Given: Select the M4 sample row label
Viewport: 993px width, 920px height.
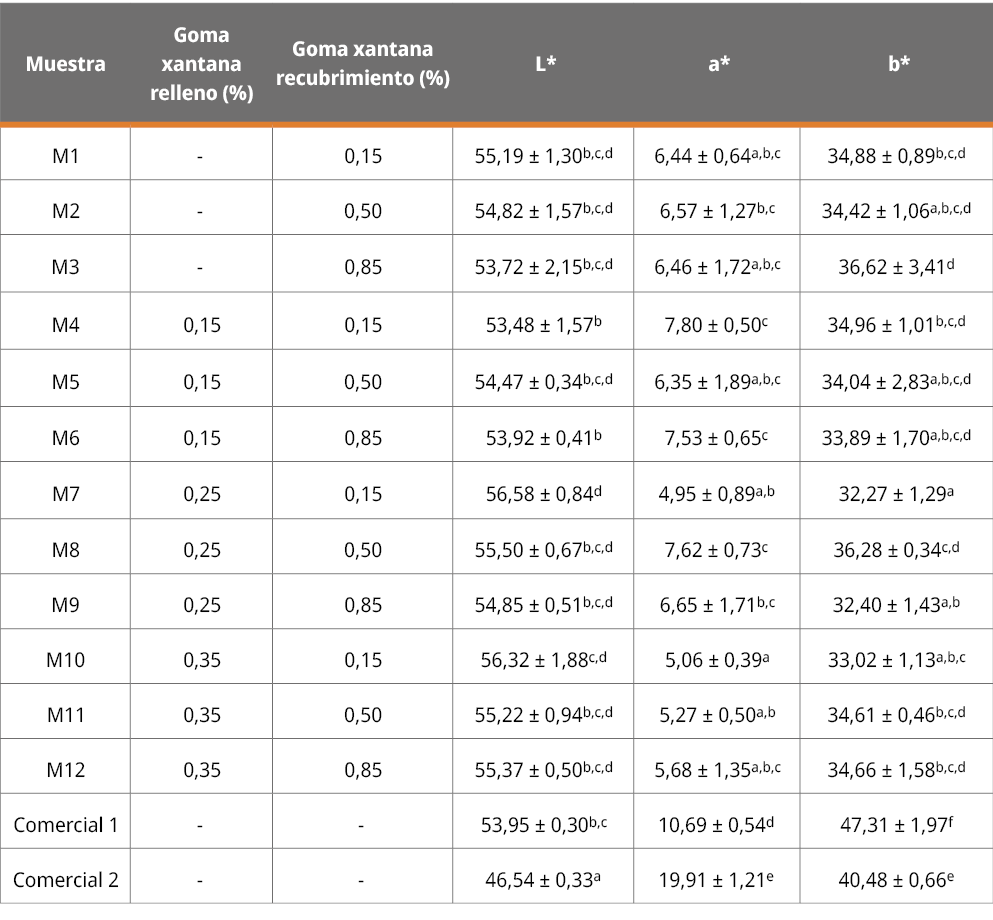Looking at the screenshot, I should (66, 323).
